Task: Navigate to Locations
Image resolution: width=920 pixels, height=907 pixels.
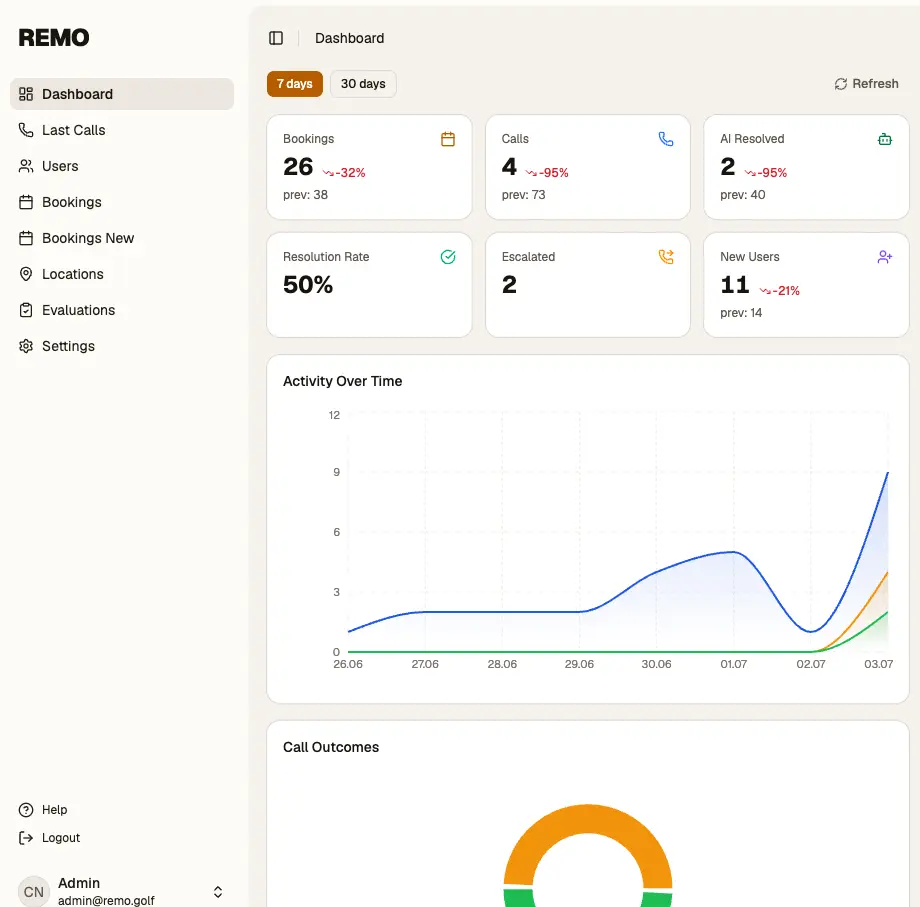Action: [x=122, y=274]
